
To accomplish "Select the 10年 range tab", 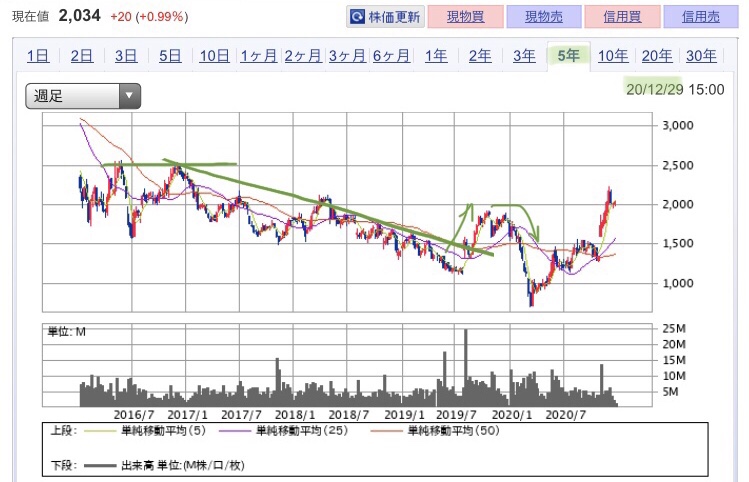I will coord(612,56).
